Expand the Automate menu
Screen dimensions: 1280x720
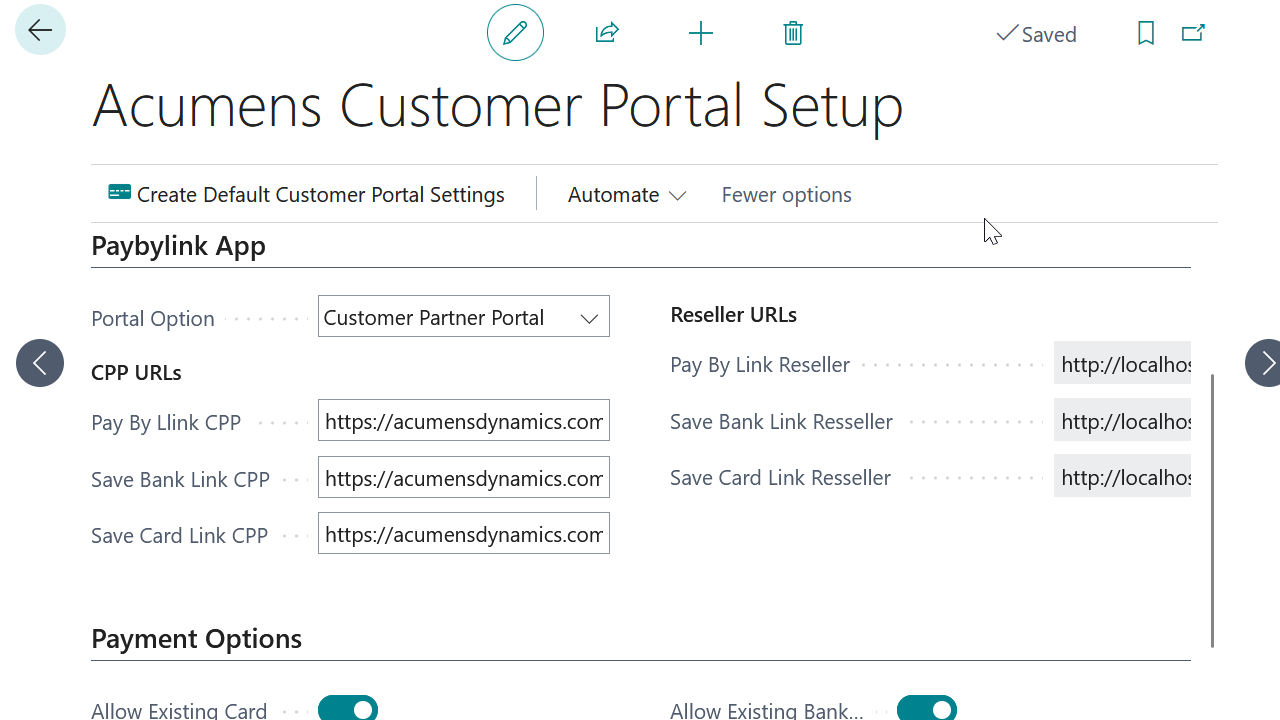click(x=626, y=194)
